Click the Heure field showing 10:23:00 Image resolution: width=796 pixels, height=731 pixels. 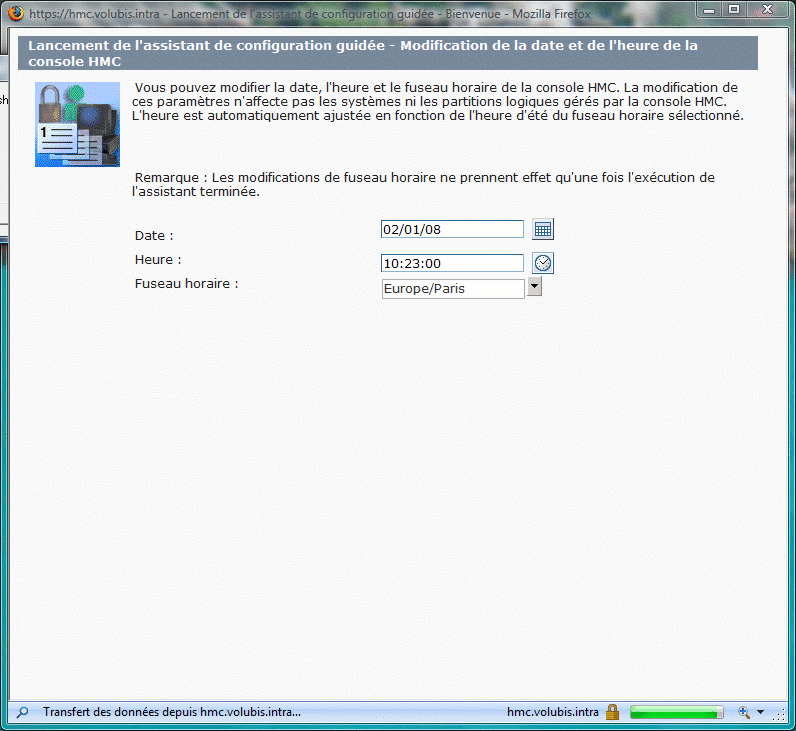pyautogui.click(x=452, y=263)
